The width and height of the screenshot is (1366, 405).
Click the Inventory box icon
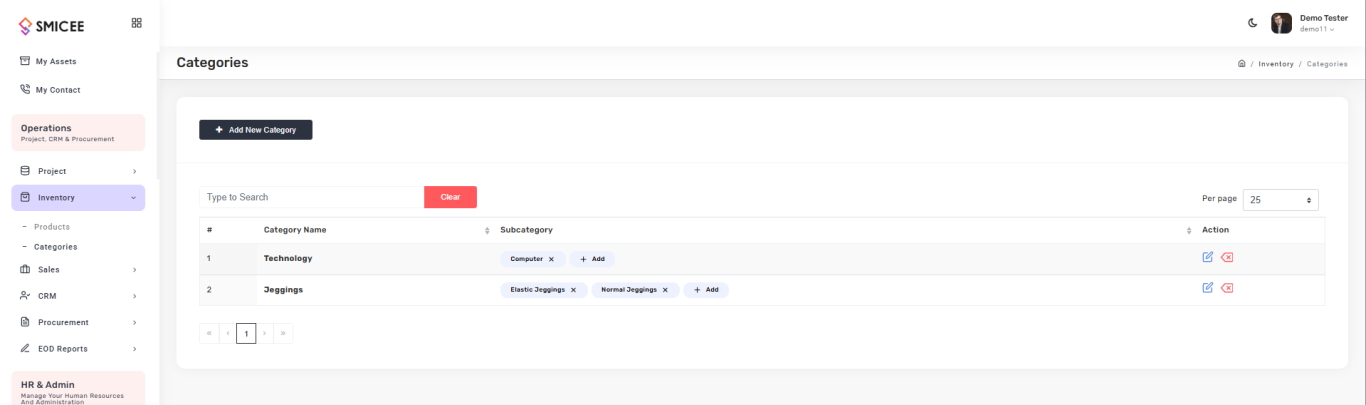click(26, 198)
